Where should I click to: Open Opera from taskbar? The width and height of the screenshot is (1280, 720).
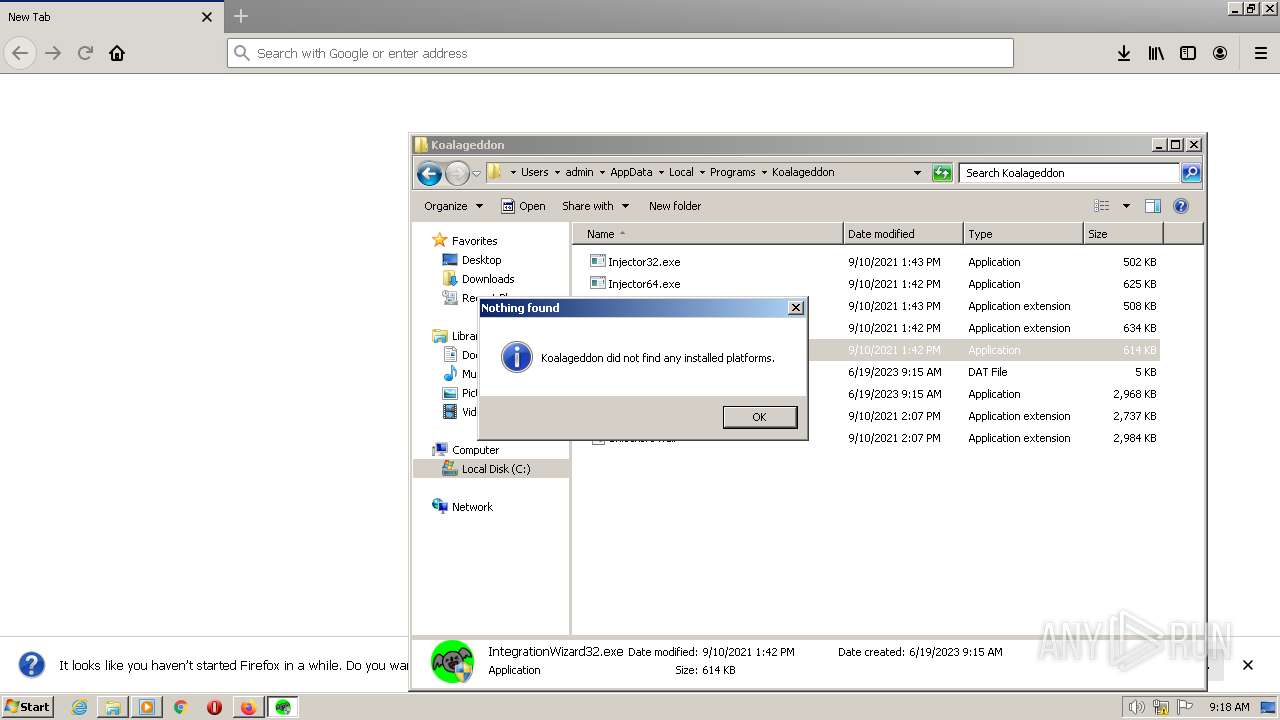[214, 707]
